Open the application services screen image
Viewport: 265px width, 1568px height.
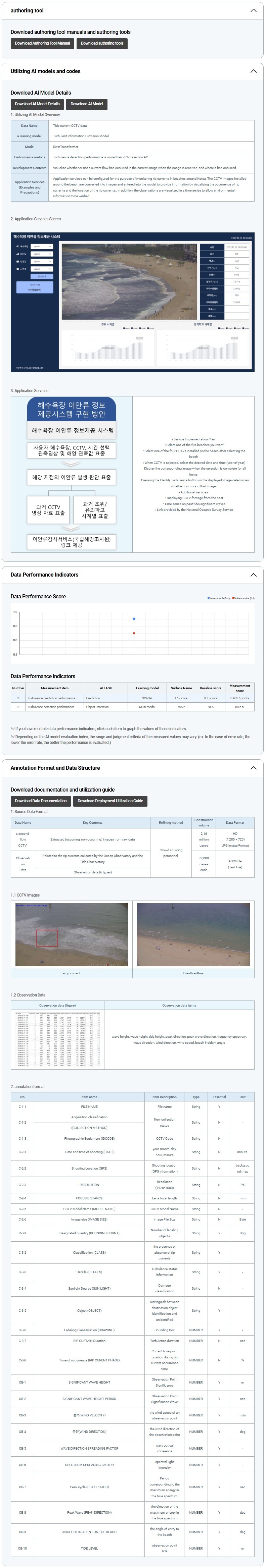tap(132, 302)
